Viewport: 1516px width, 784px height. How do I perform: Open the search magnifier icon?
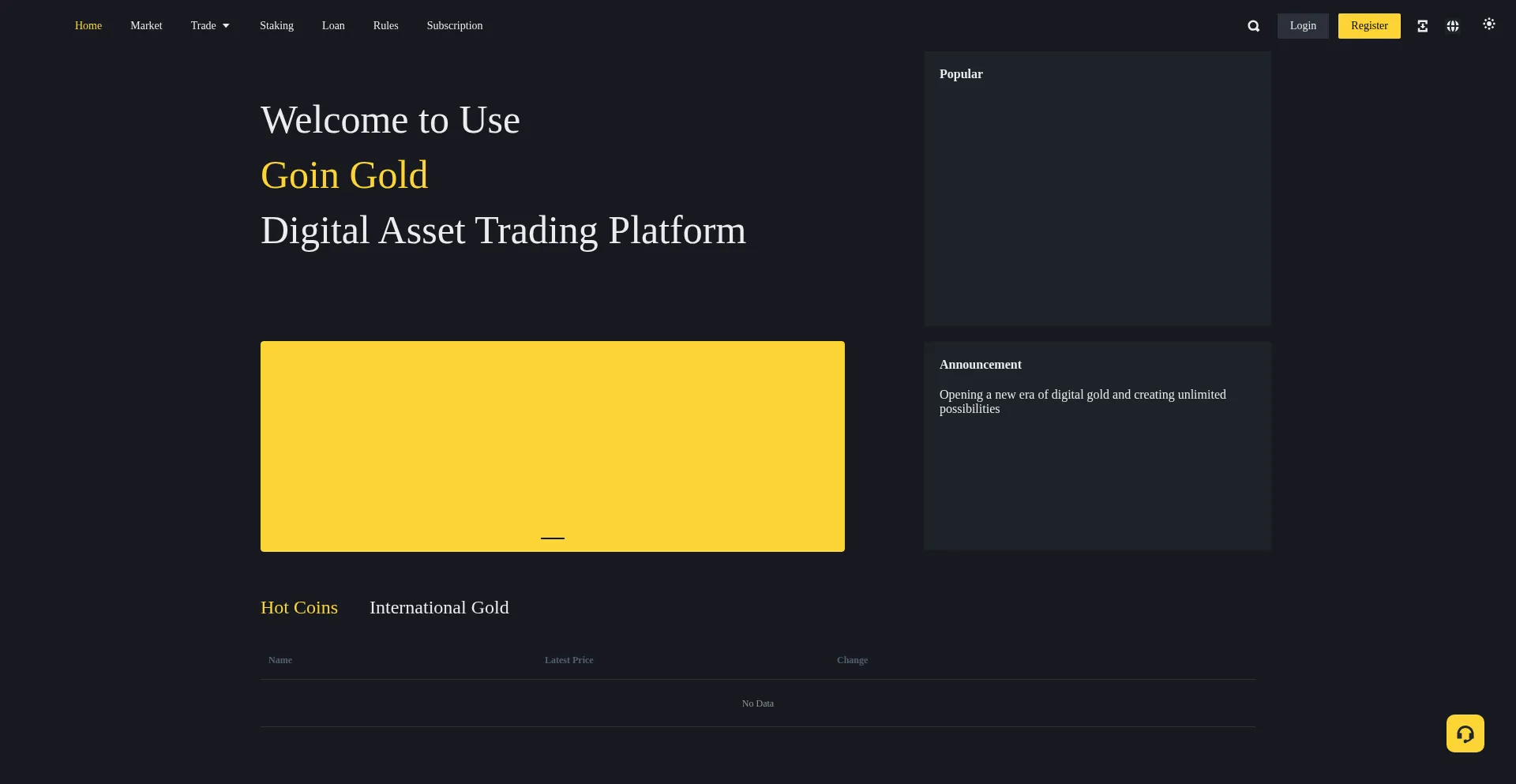tap(1253, 26)
